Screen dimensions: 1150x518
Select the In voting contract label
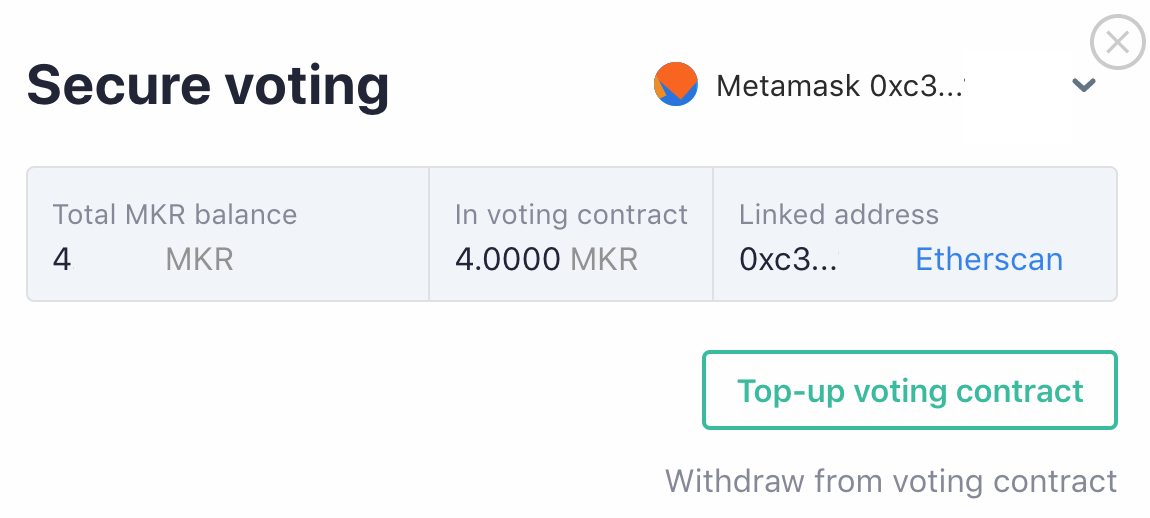[x=571, y=214]
